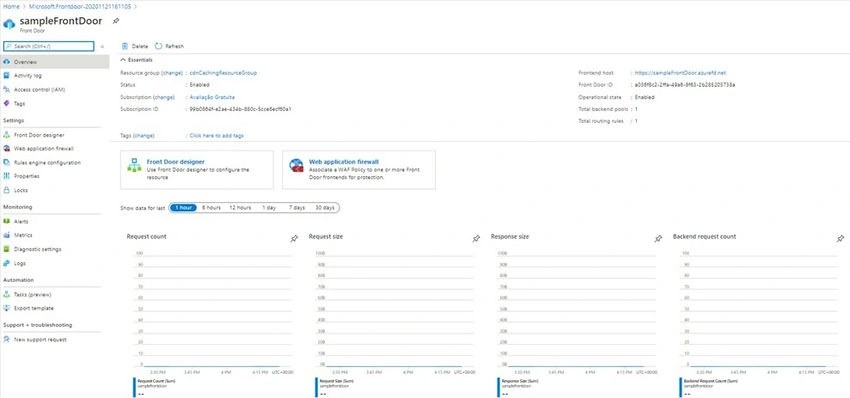Change subscription via the change link

click(x=164, y=97)
